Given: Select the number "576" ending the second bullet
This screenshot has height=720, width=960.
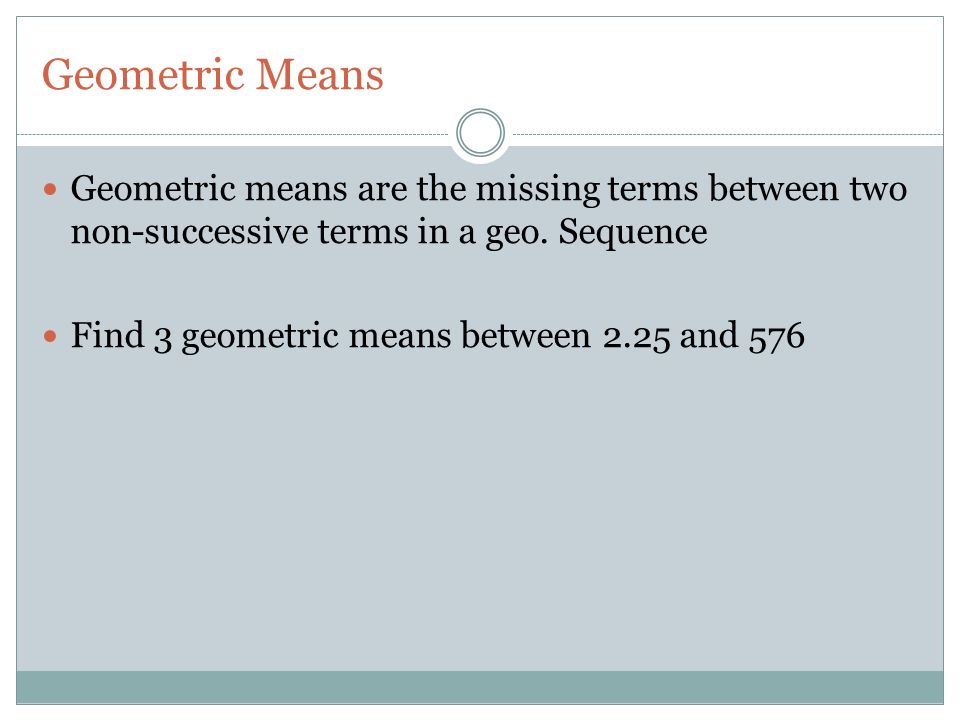Looking at the screenshot, I should tap(776, 337).
